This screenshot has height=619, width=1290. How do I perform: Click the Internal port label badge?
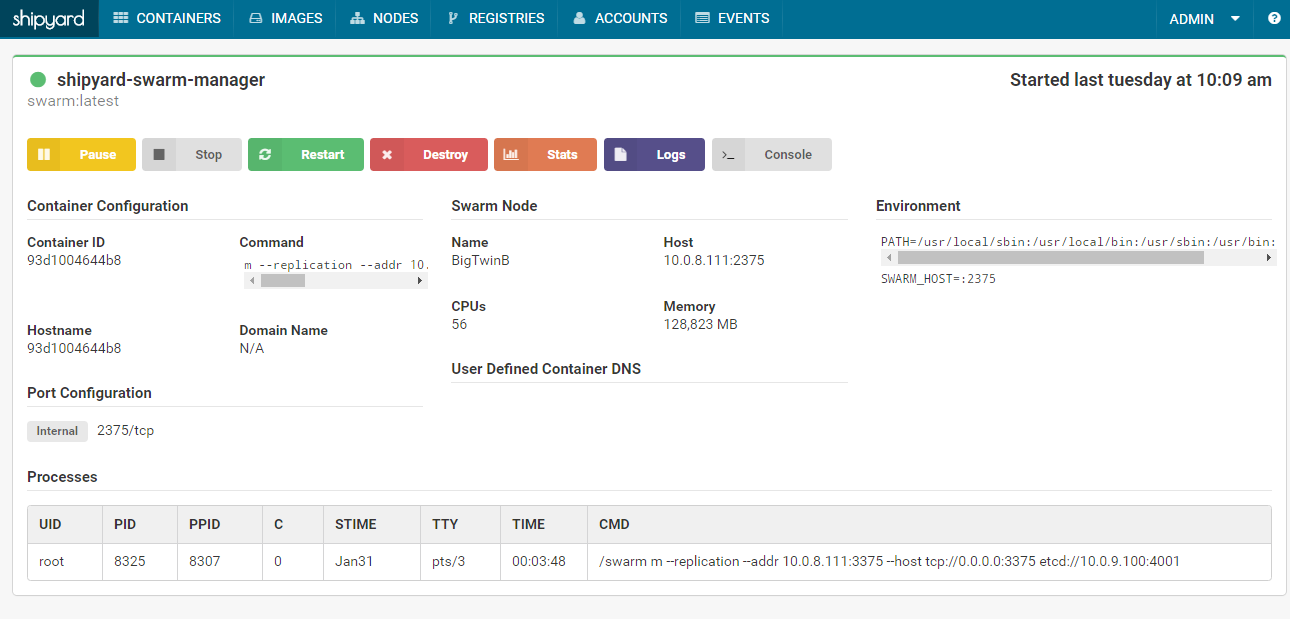(57, 431)
